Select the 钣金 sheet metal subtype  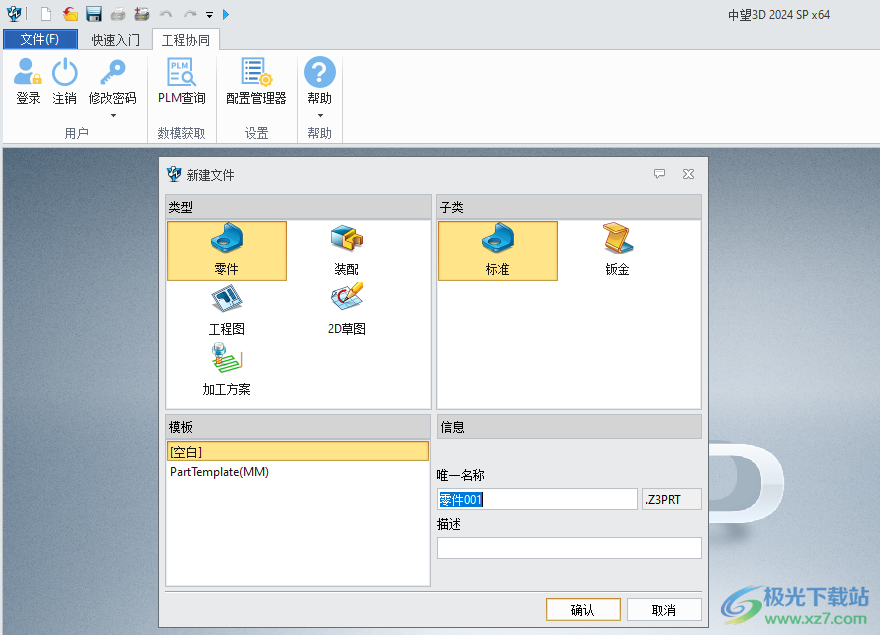click(x=617, y=250)
